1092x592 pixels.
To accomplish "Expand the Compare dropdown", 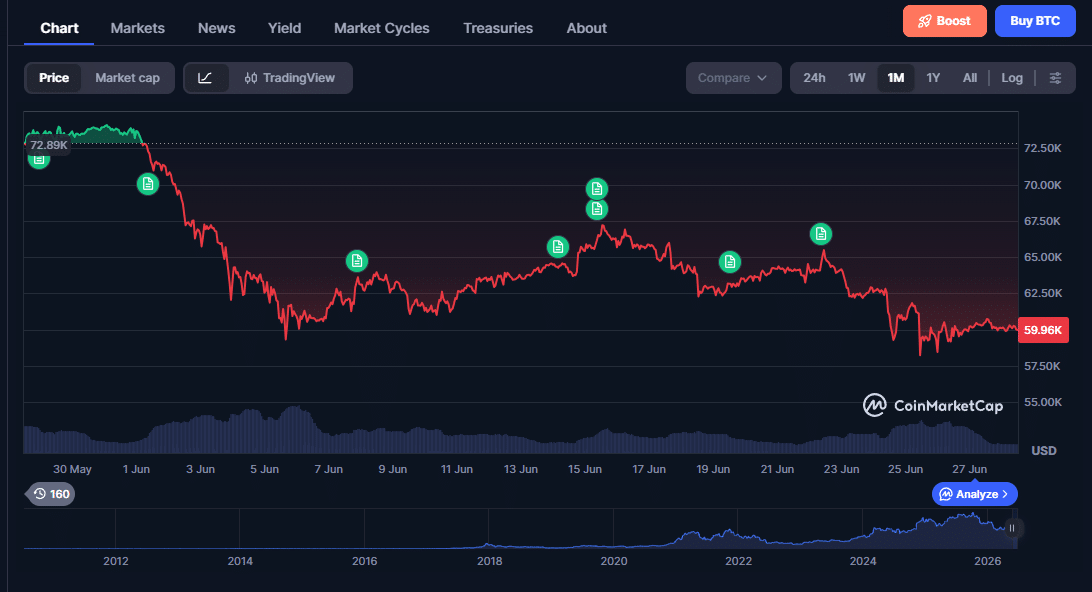I will 733,78.
